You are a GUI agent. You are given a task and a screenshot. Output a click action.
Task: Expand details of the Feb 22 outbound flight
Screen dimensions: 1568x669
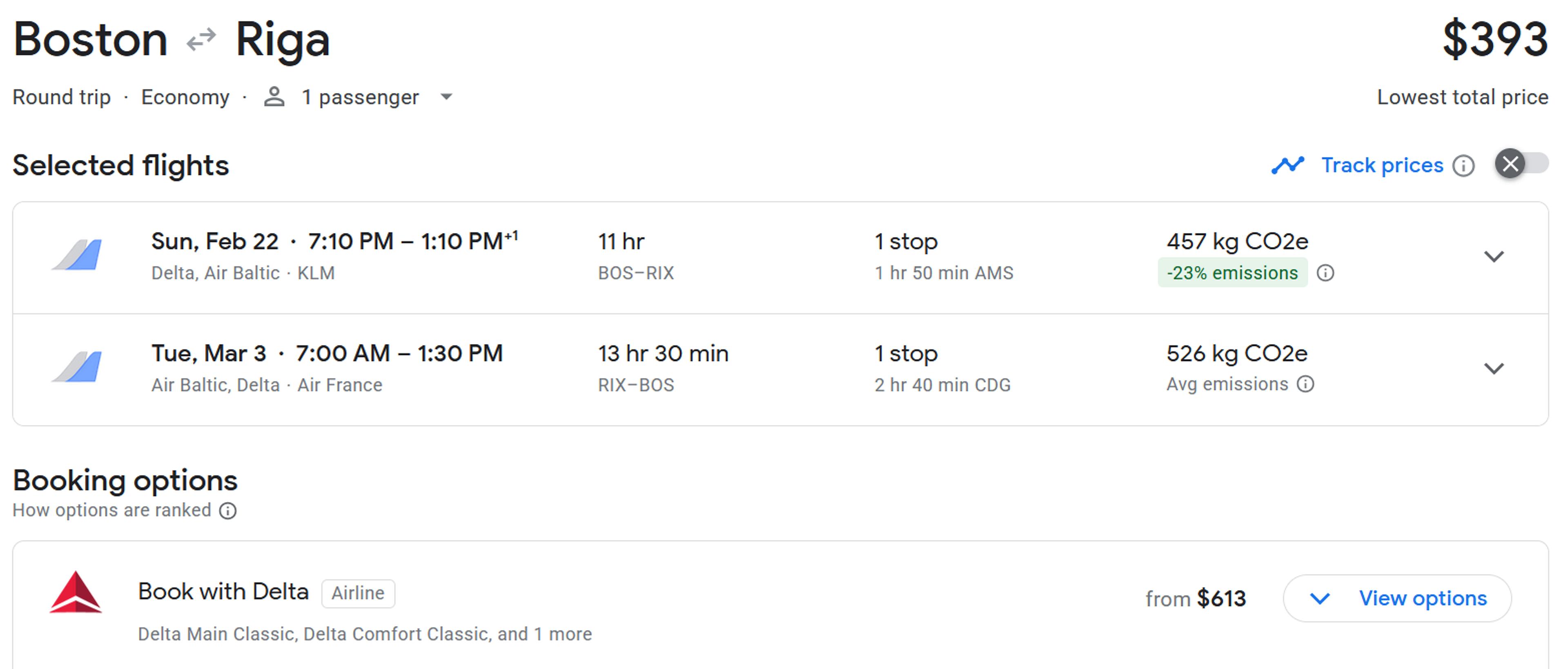coord(1494,257)
